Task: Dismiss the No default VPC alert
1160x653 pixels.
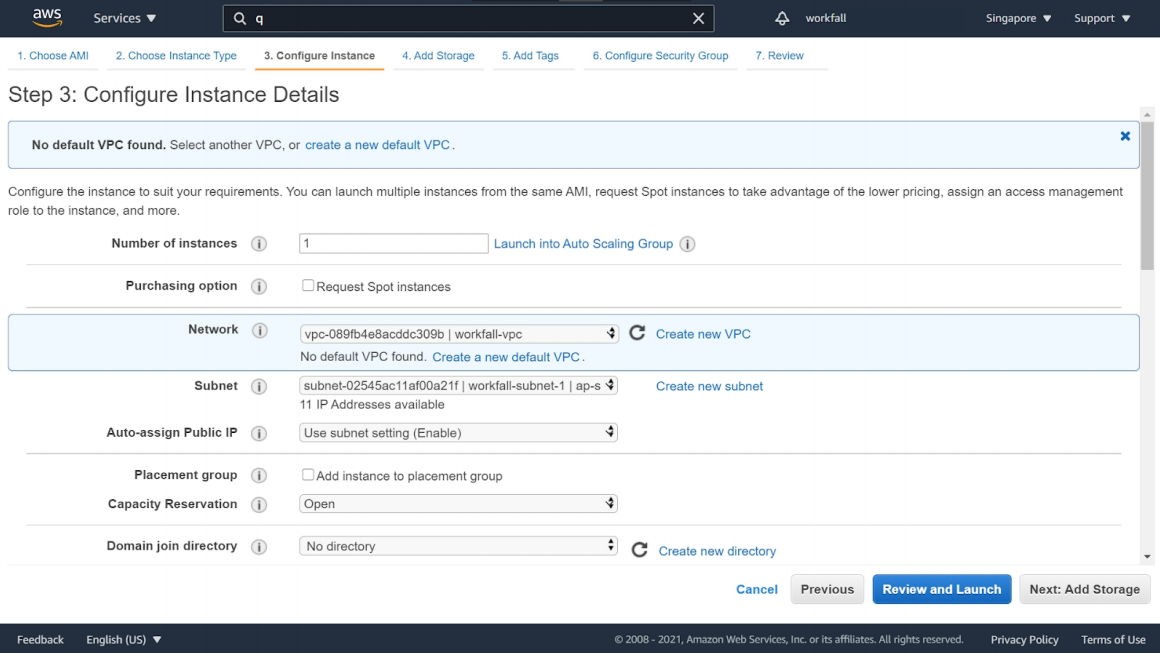Action: [x=1125, y=136]
